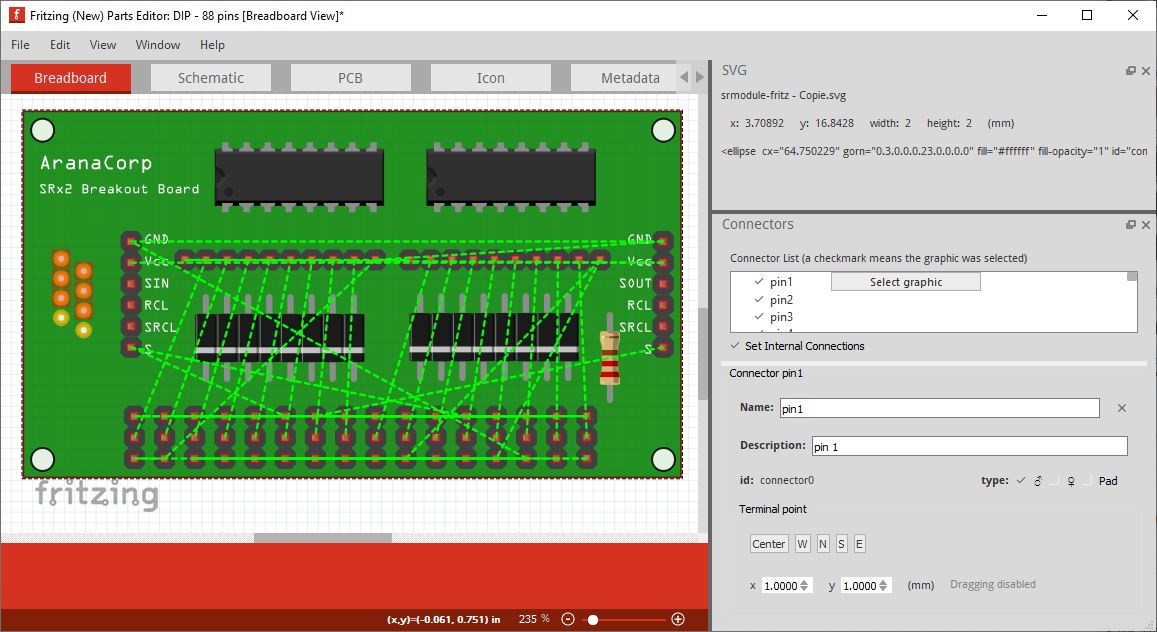Increase terminal point y value

pos(883,582)
